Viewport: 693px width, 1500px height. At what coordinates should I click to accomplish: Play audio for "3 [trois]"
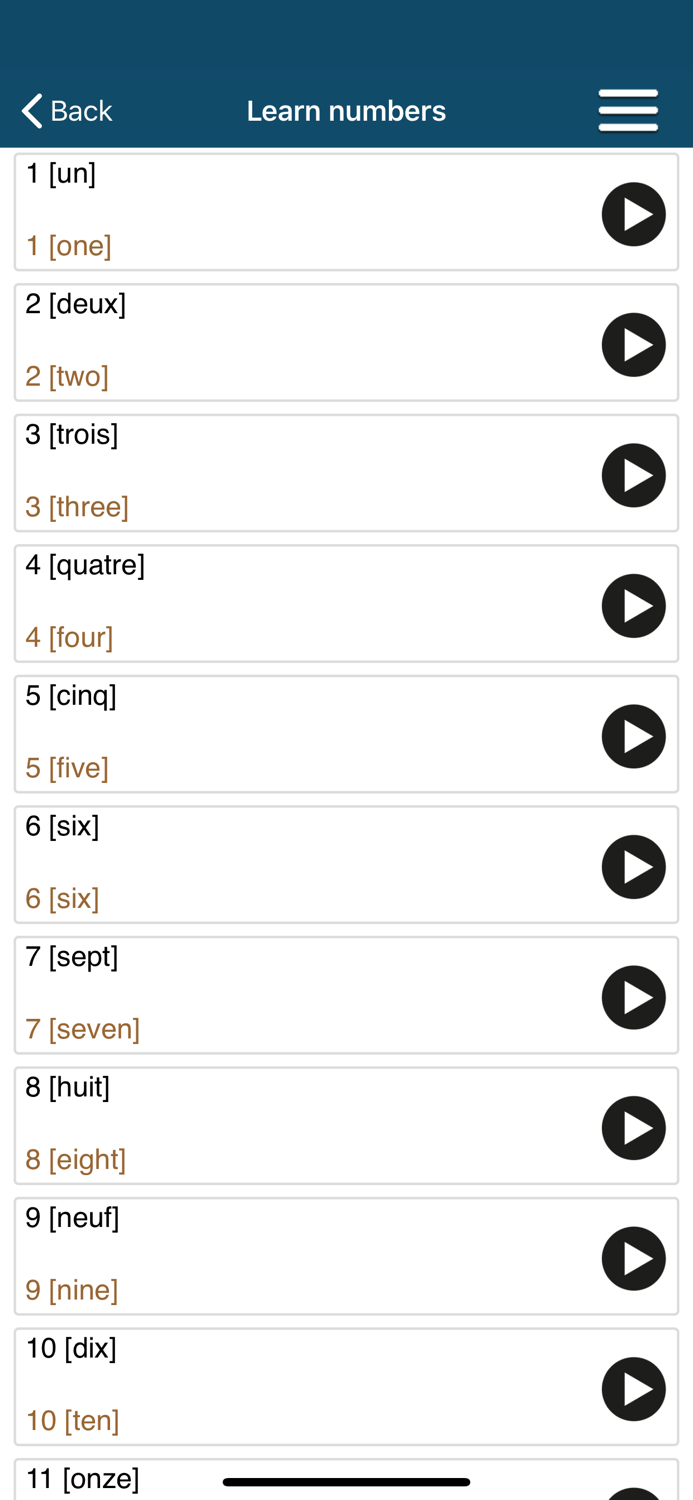634,474
